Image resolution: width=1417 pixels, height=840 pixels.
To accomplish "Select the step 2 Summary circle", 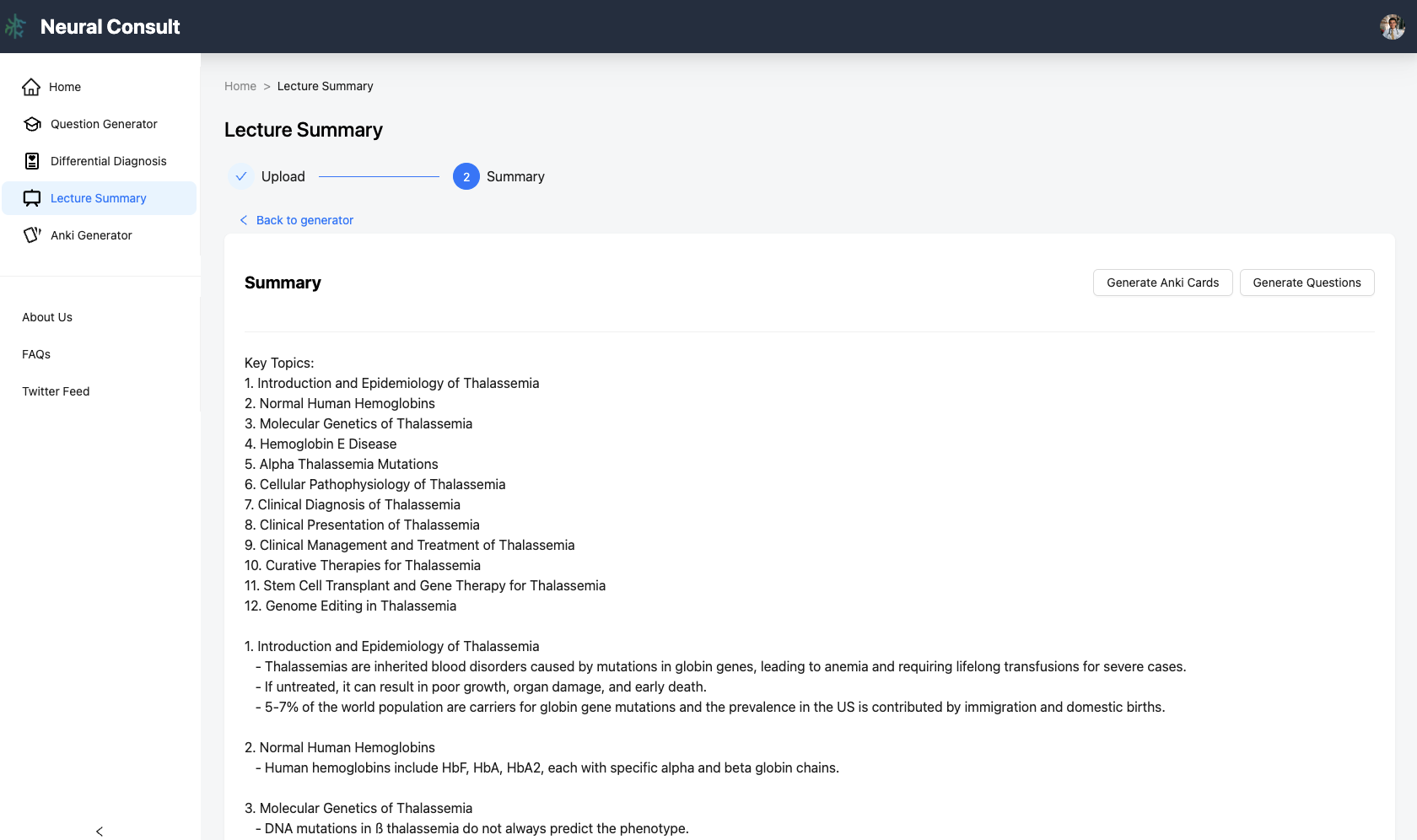I will click(466, 176).
